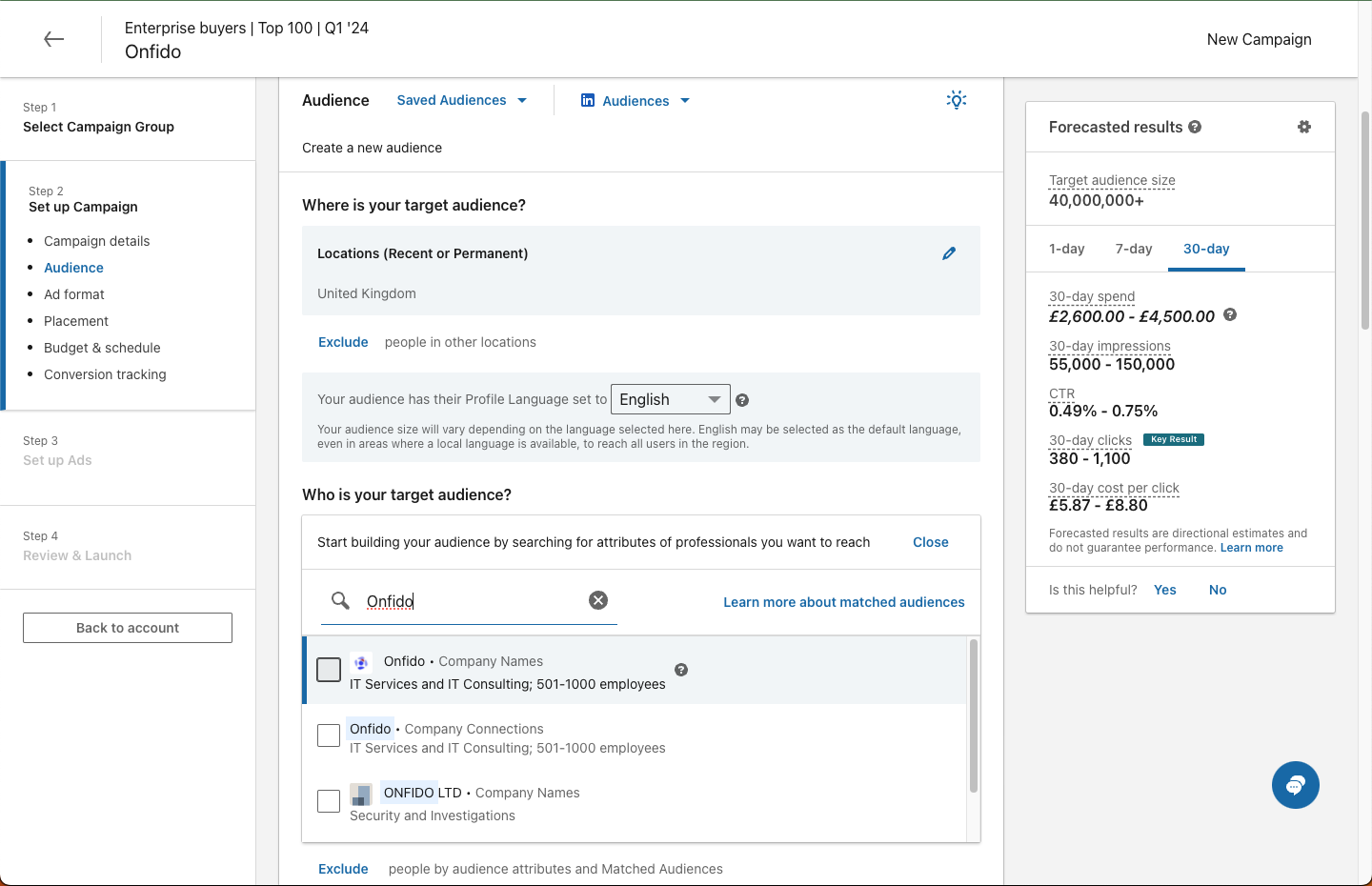Switch to the 7-day forecast tab
Viewport: 1372px width, 886px height.
(x=1134, y=249)
